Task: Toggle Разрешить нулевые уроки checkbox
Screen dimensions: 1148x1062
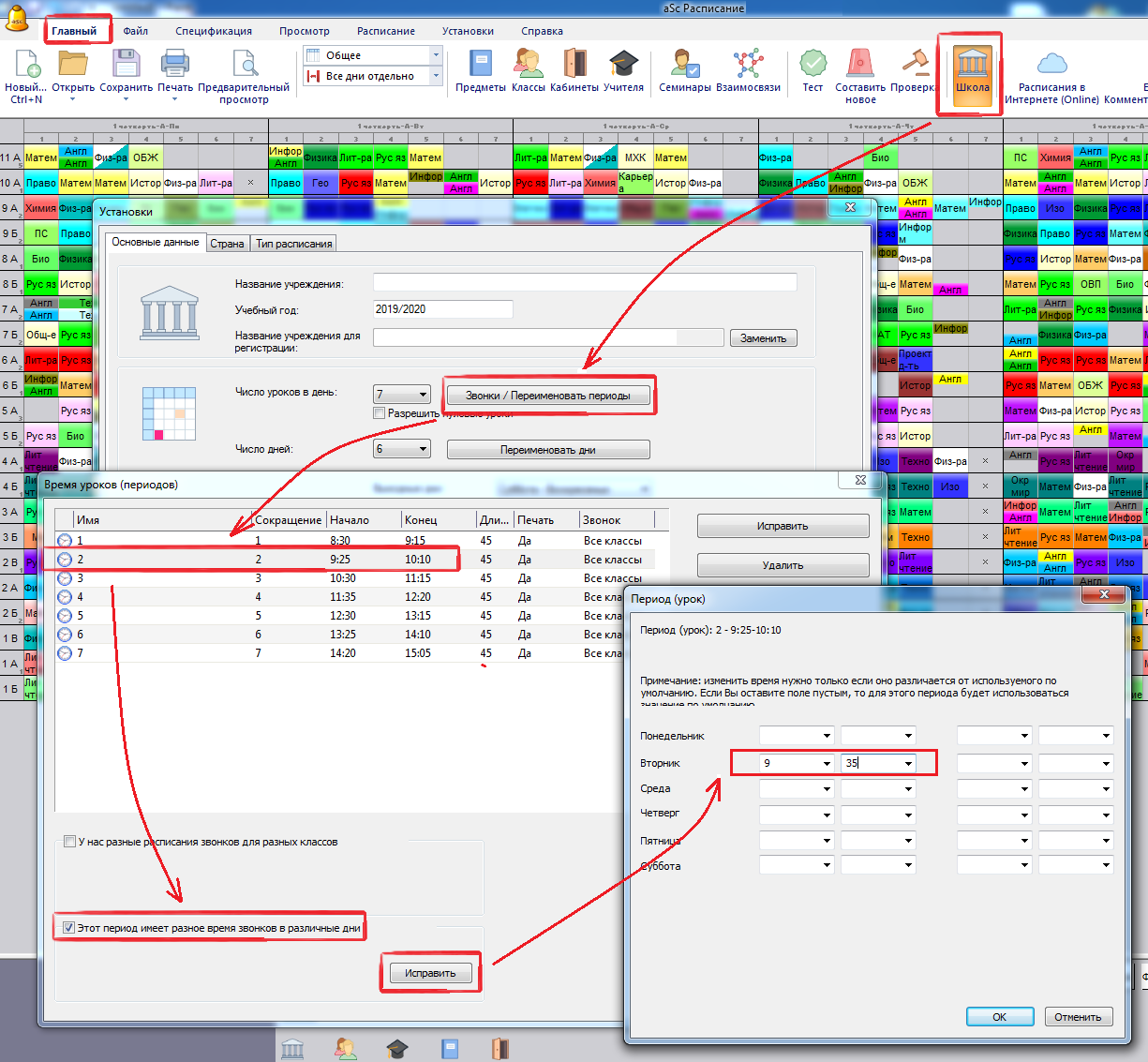Action: pyautogui.click(x=380, y=413)
